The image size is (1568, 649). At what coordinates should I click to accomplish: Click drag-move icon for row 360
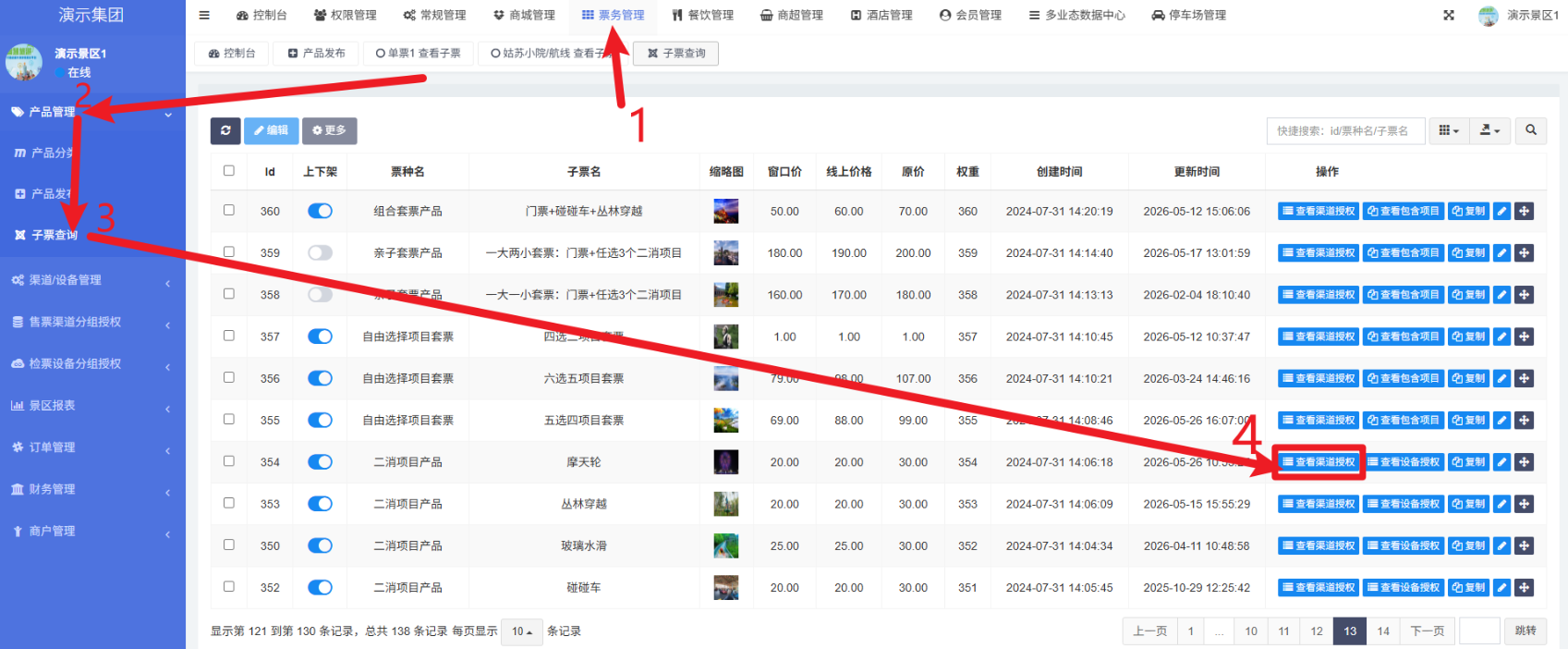coord(1525,212)
